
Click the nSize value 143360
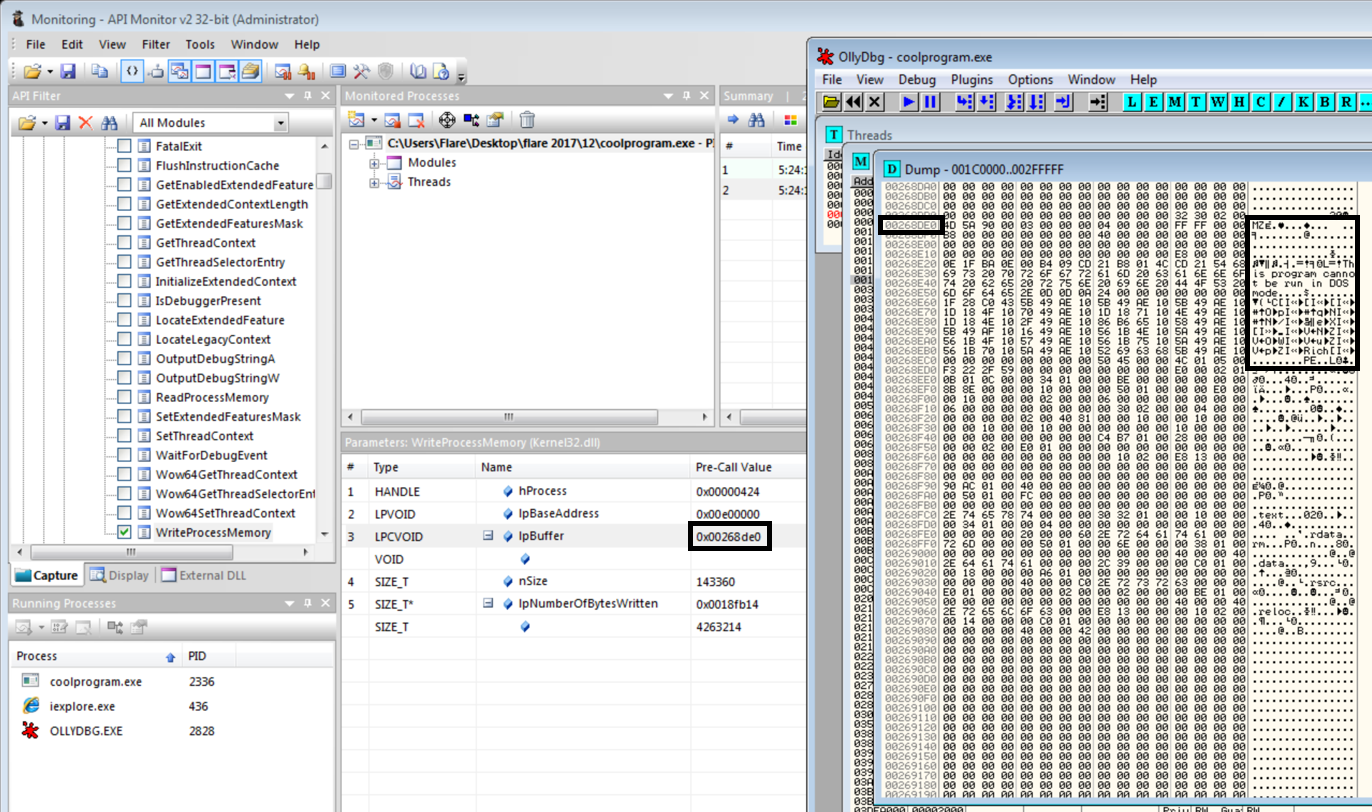(x=716, y=581)
